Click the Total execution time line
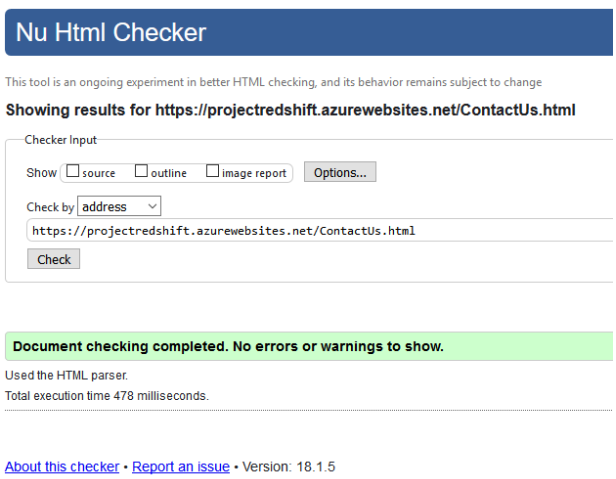616x479 pixels. 107,396
